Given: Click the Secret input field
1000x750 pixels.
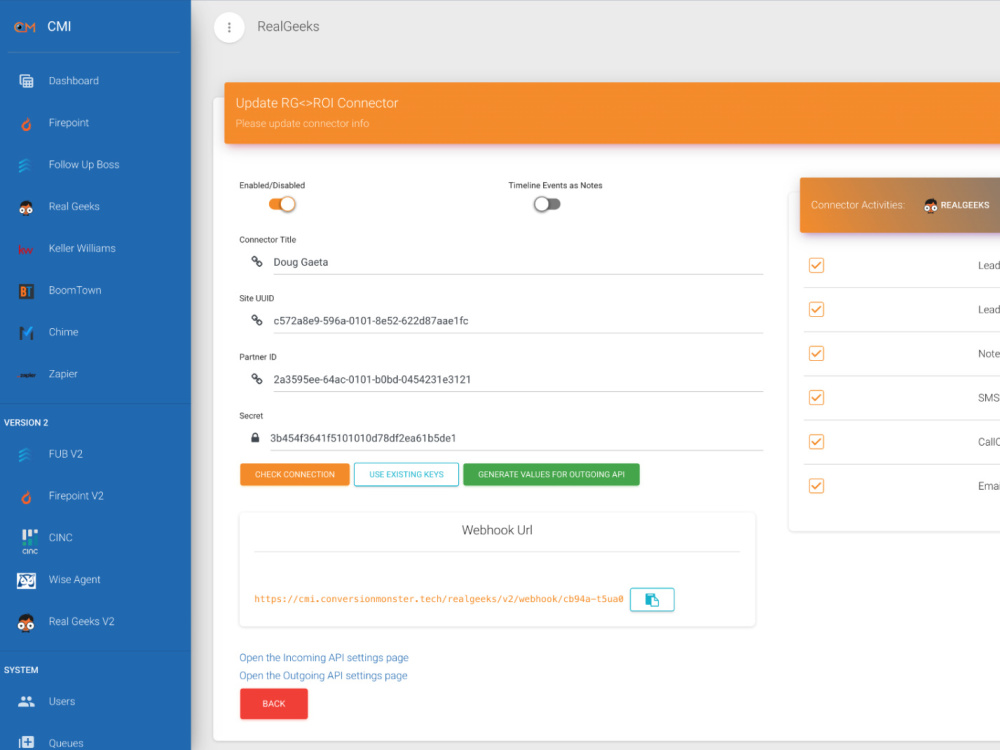Looking at the screenshot, I should [516, 438].
